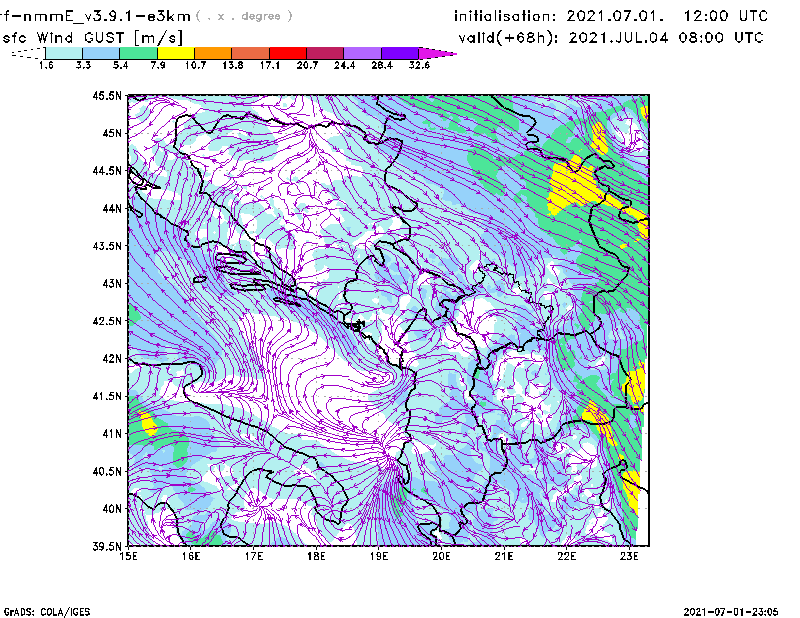
Task: Click the '1.6' colorbar value
Action: (46, 65)
